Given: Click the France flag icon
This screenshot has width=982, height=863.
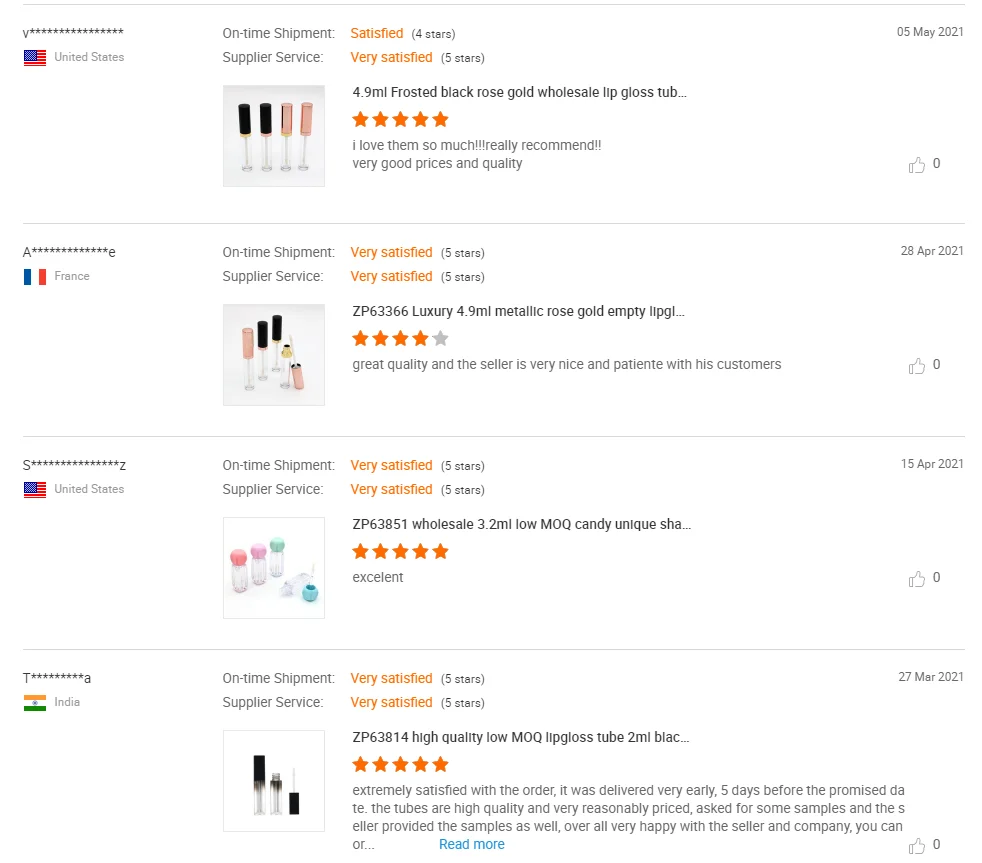Looking at the screenshot, I should (x=35, y=277).
